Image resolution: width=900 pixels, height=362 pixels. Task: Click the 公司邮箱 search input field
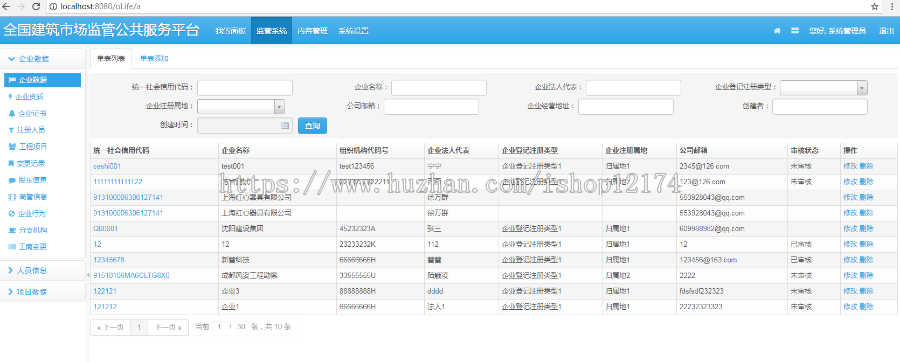pos(431,107)
